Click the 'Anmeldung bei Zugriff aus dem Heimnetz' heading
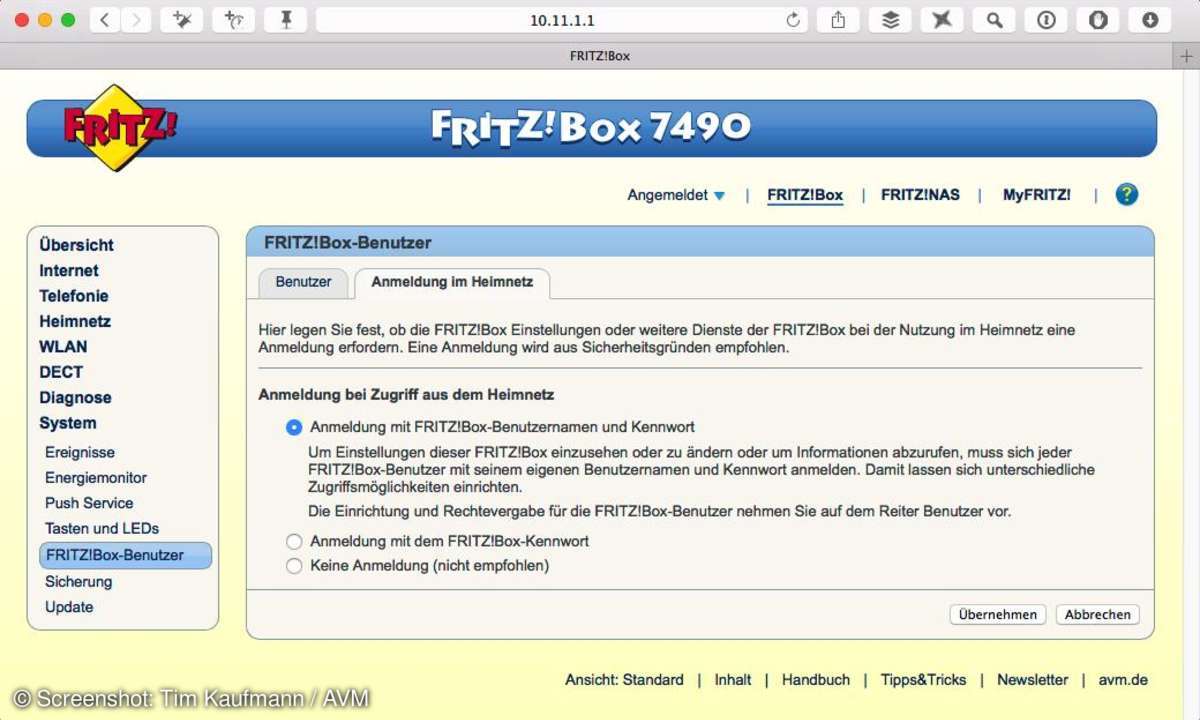This screenshot has height=720, width=1200. [406, 395]
